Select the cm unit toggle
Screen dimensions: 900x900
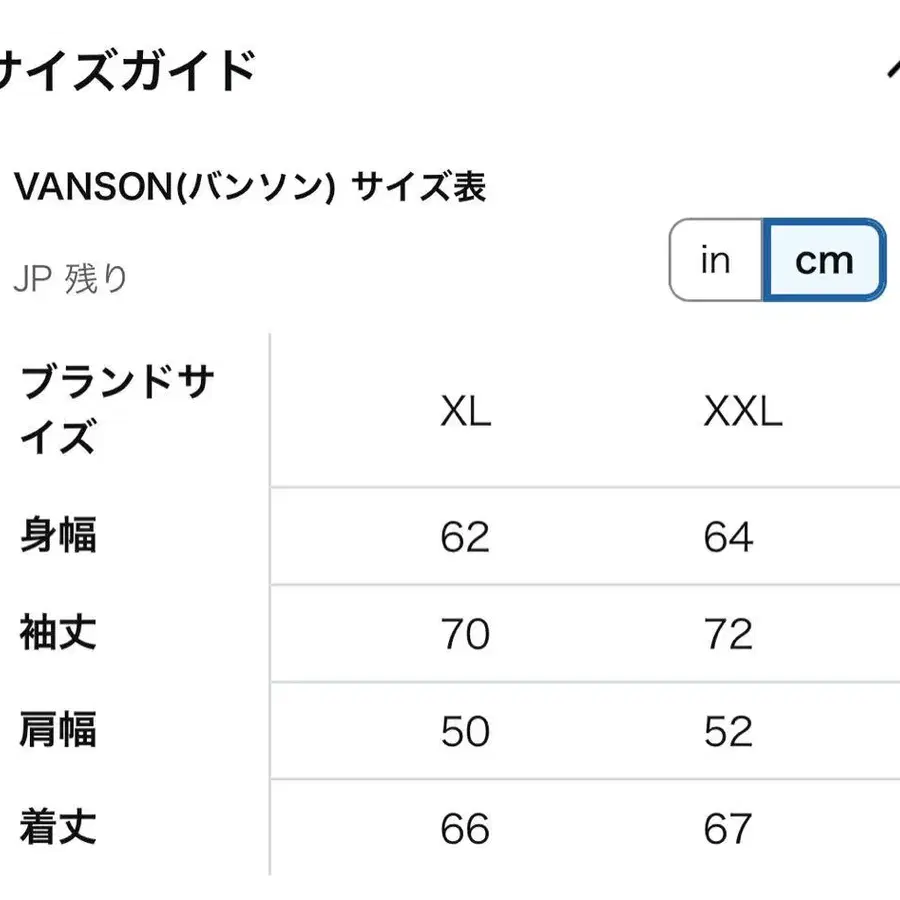coord(824,260)
